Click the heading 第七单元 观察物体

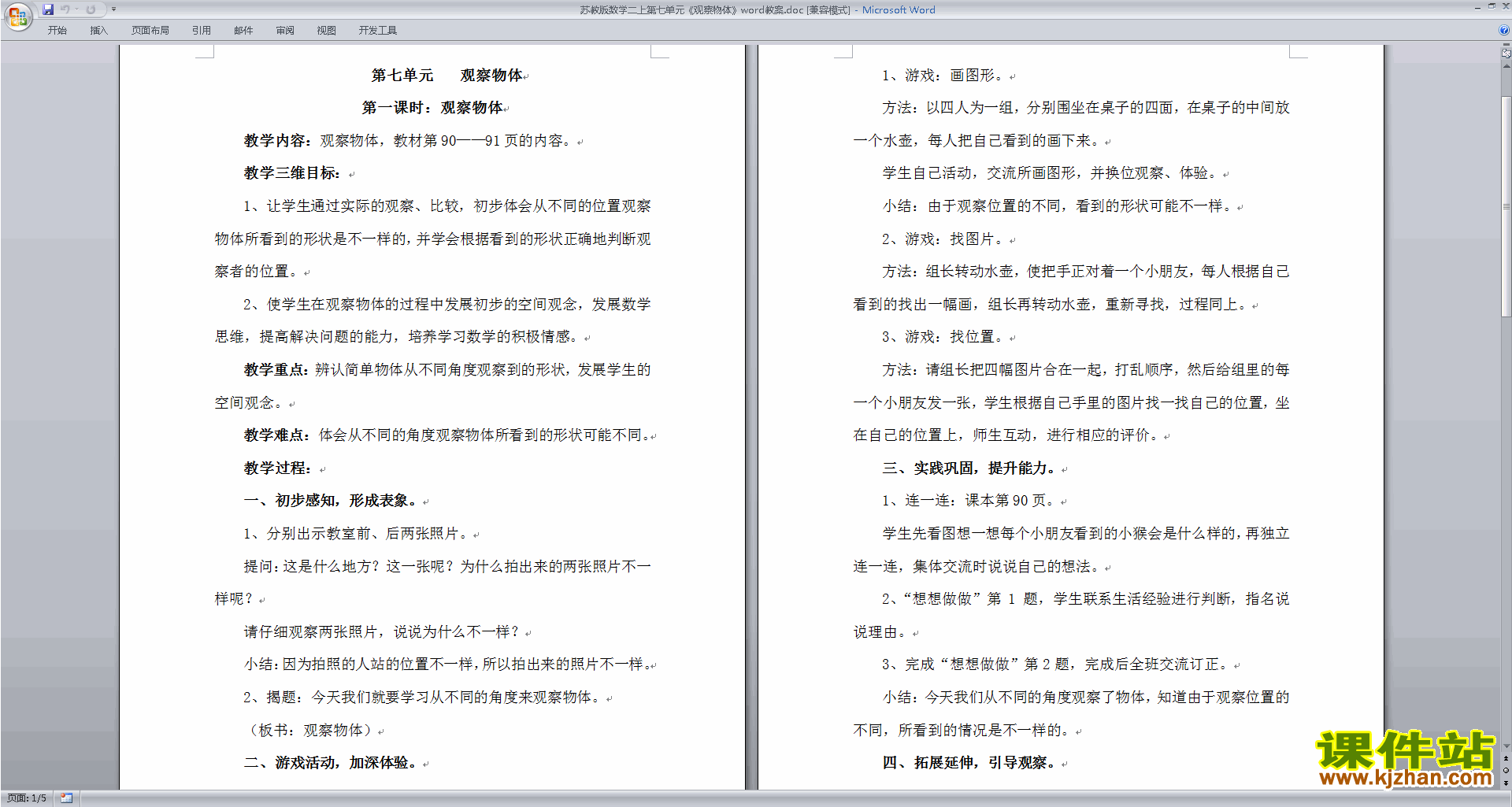click(447, 76)
